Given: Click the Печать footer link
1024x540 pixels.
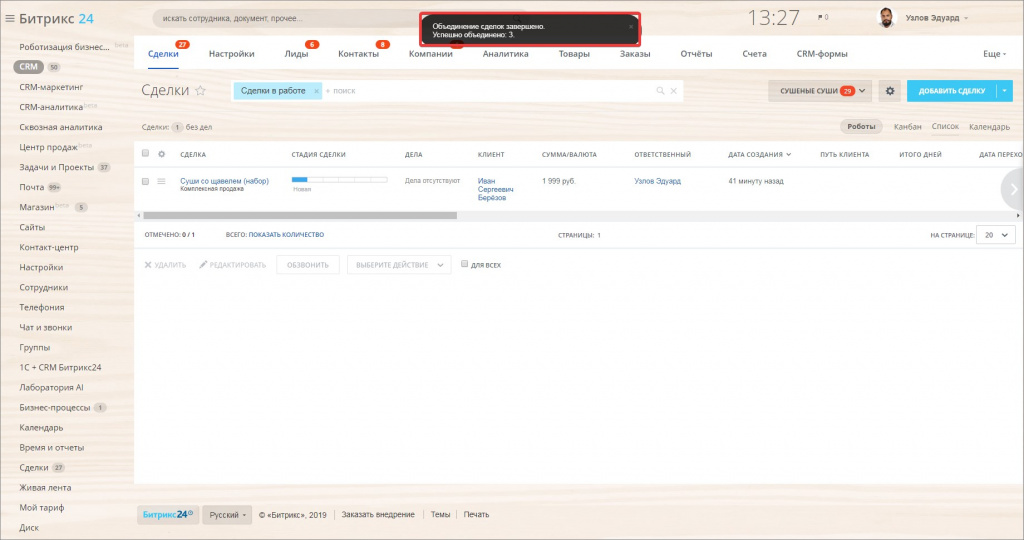Looking at the screenshot, I should point(476,515).
